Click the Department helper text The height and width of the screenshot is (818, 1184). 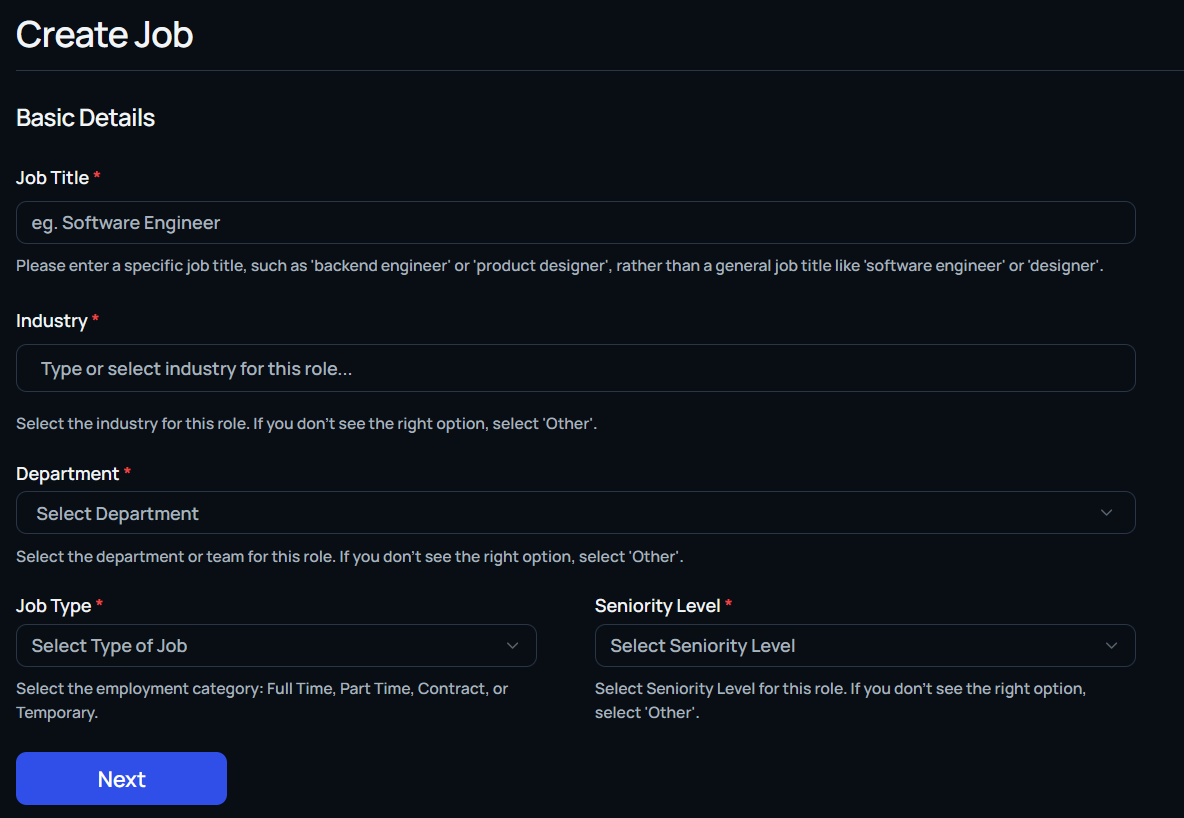tap(349, 556)
